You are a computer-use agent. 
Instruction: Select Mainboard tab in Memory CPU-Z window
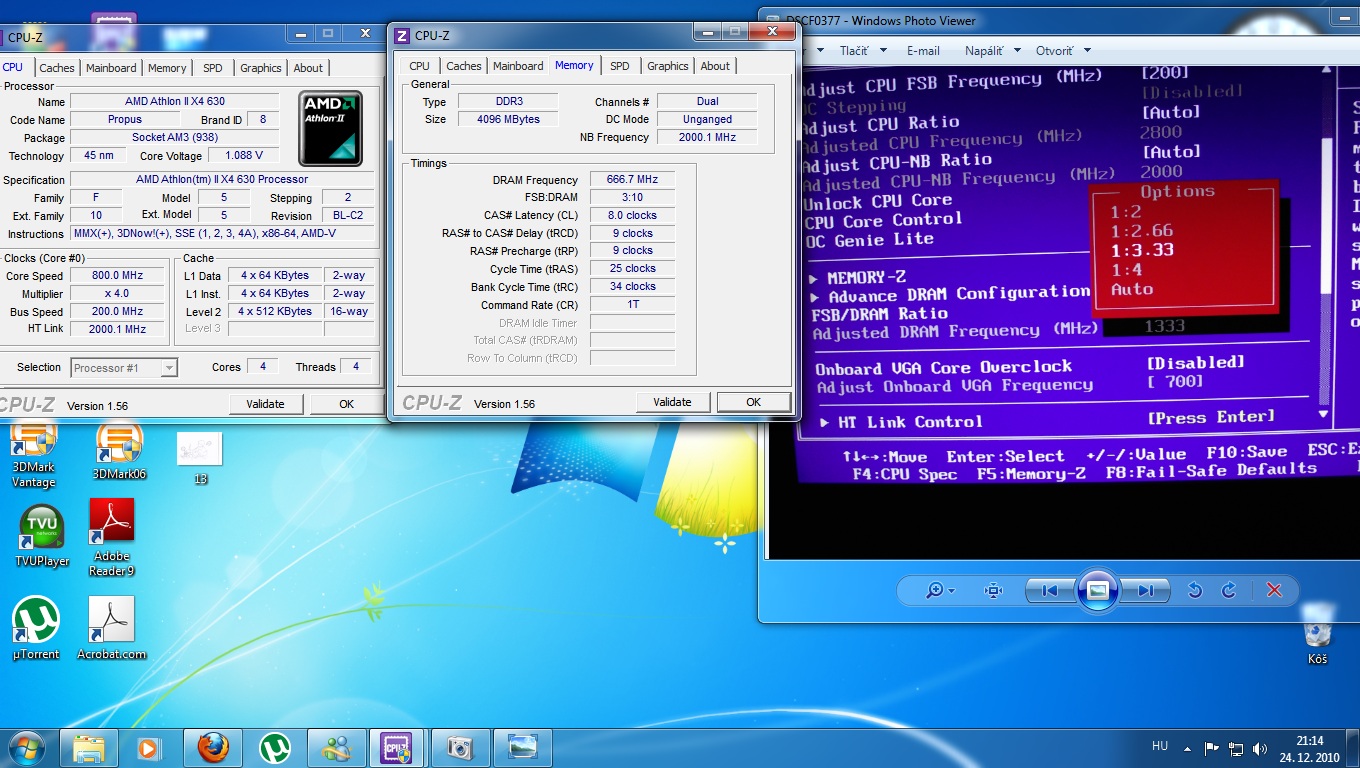[518, 66]
